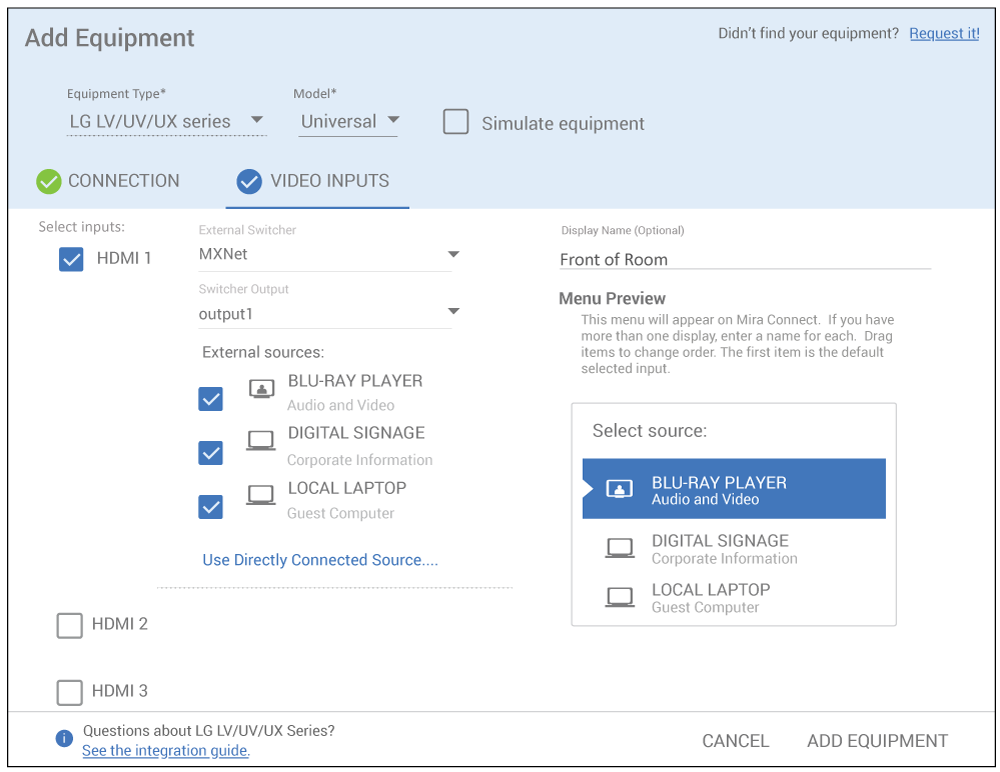This screenshot has height=772, width=1000.
Task: Enable the Simulate equipment checkbox
Action: click(x=456, y=122)
